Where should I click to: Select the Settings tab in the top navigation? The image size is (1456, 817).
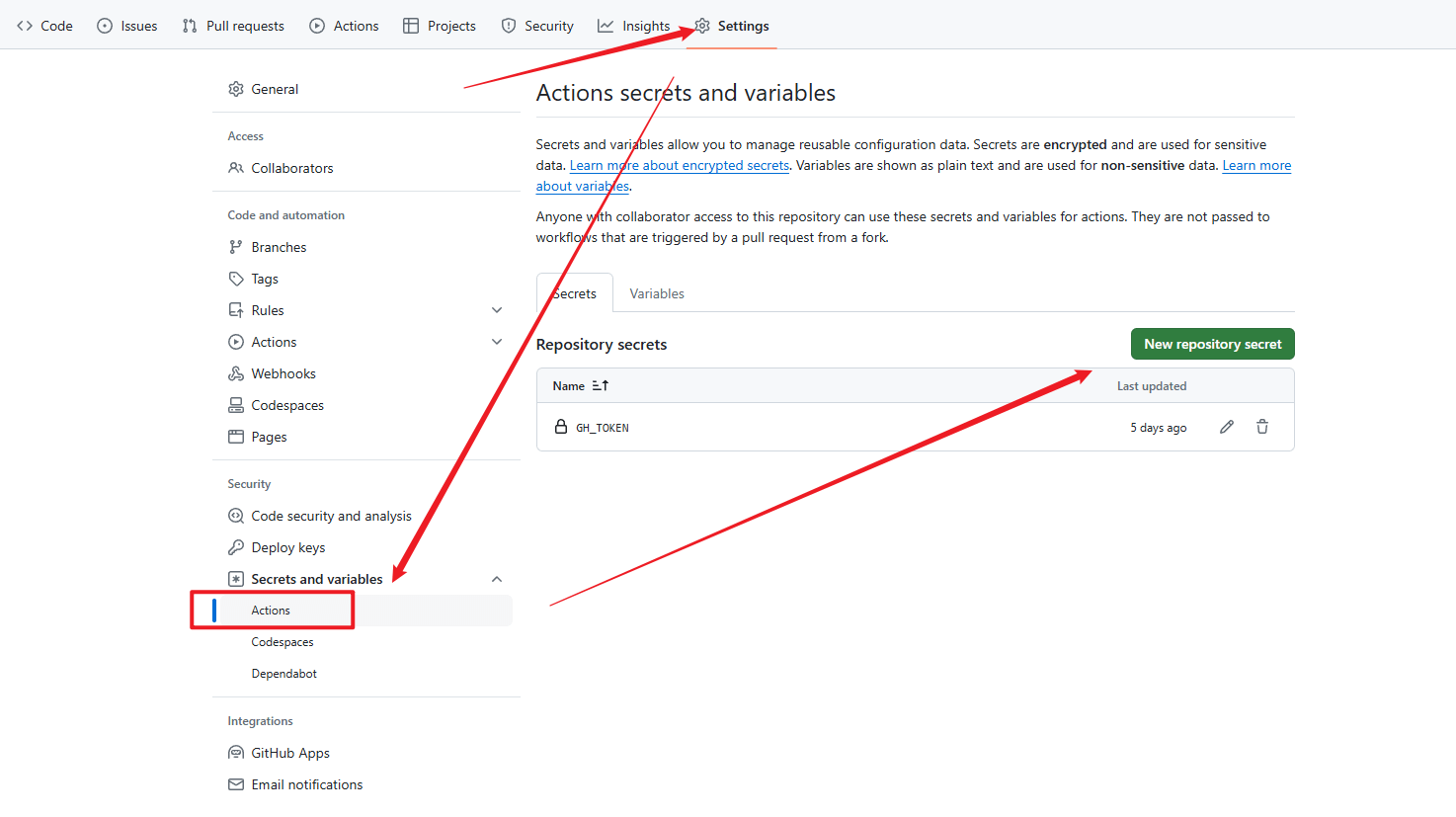(732, 26)
